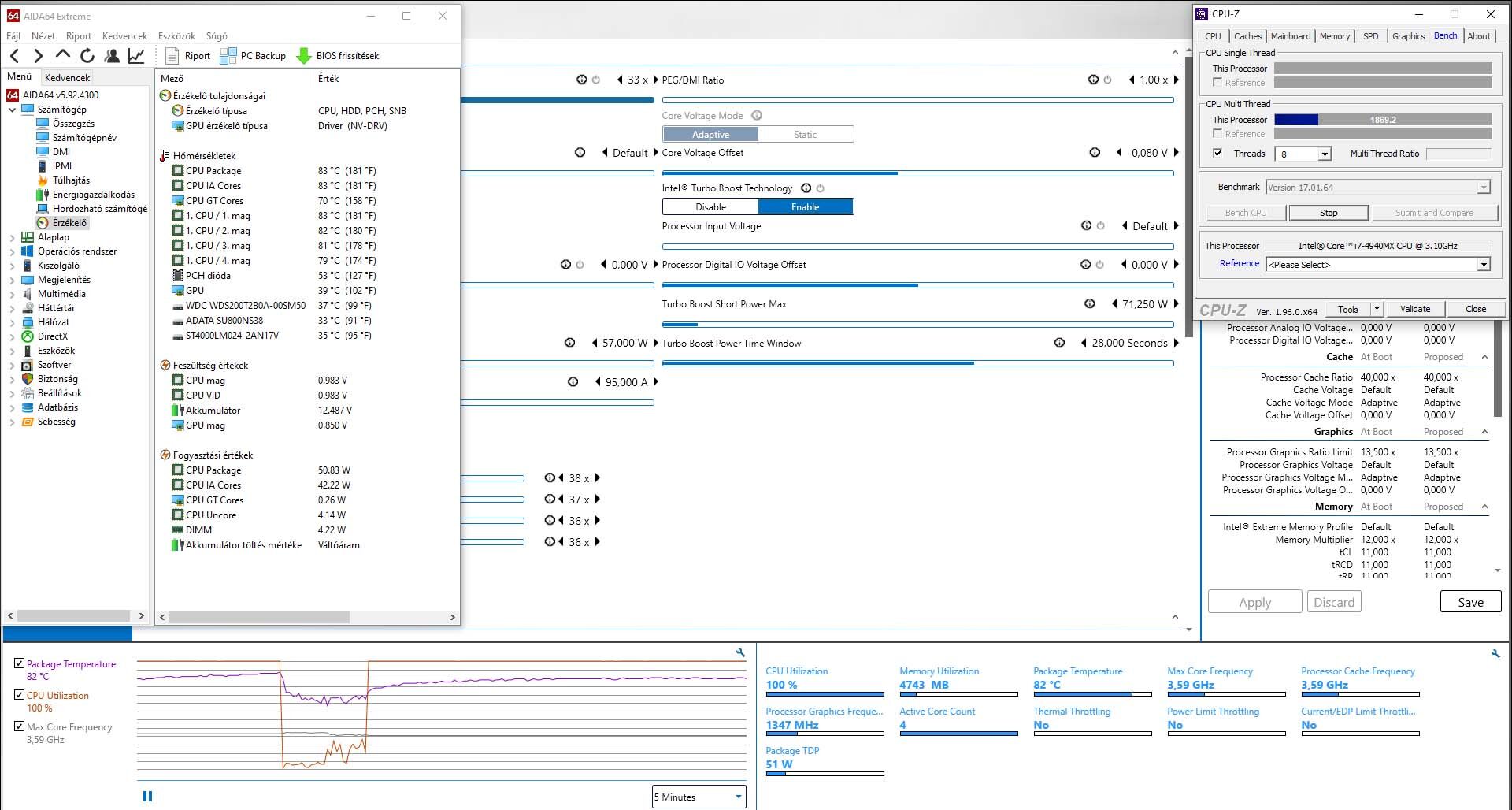Image resolution: width=1512 pixels, height=810 pixels.
Task: Select Energiagazdálkodás in the tree
Action: coord(93,195)
